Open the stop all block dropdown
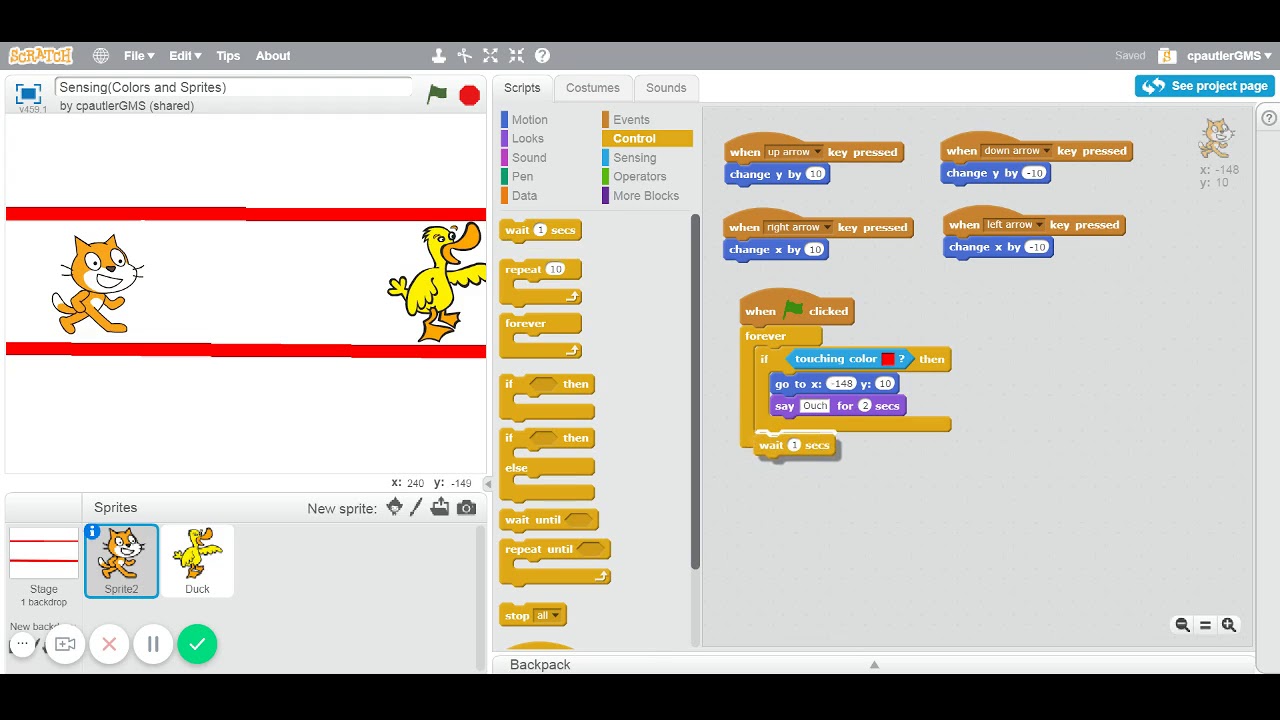The height and width of the screenshot is (720, 1280). coord(548,615)
